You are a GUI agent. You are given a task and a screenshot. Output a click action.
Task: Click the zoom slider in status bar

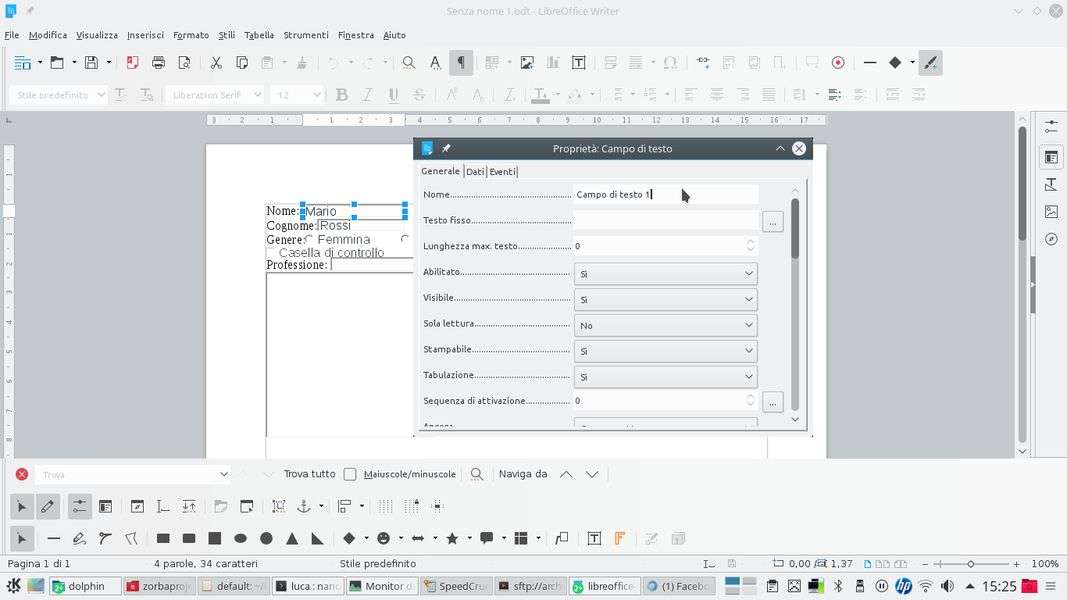tap(970, 564)
